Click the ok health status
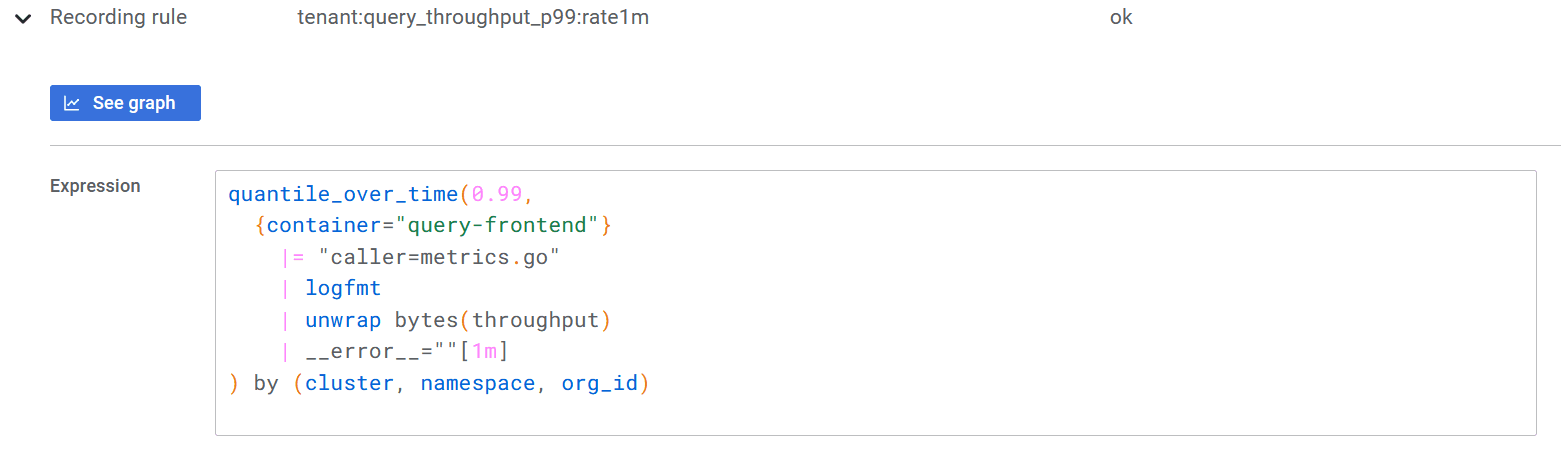The image size is (1561, 451). pyautogui.click(x=1121, y=17)
